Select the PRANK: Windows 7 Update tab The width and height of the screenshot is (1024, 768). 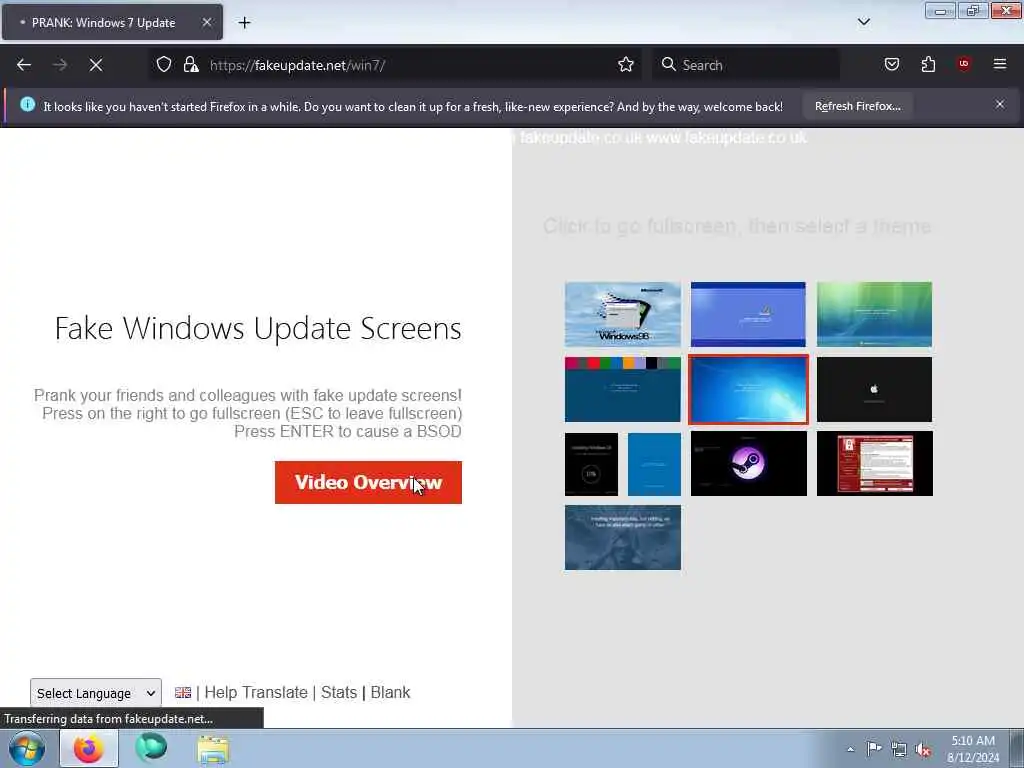click(x=112, y=22)
